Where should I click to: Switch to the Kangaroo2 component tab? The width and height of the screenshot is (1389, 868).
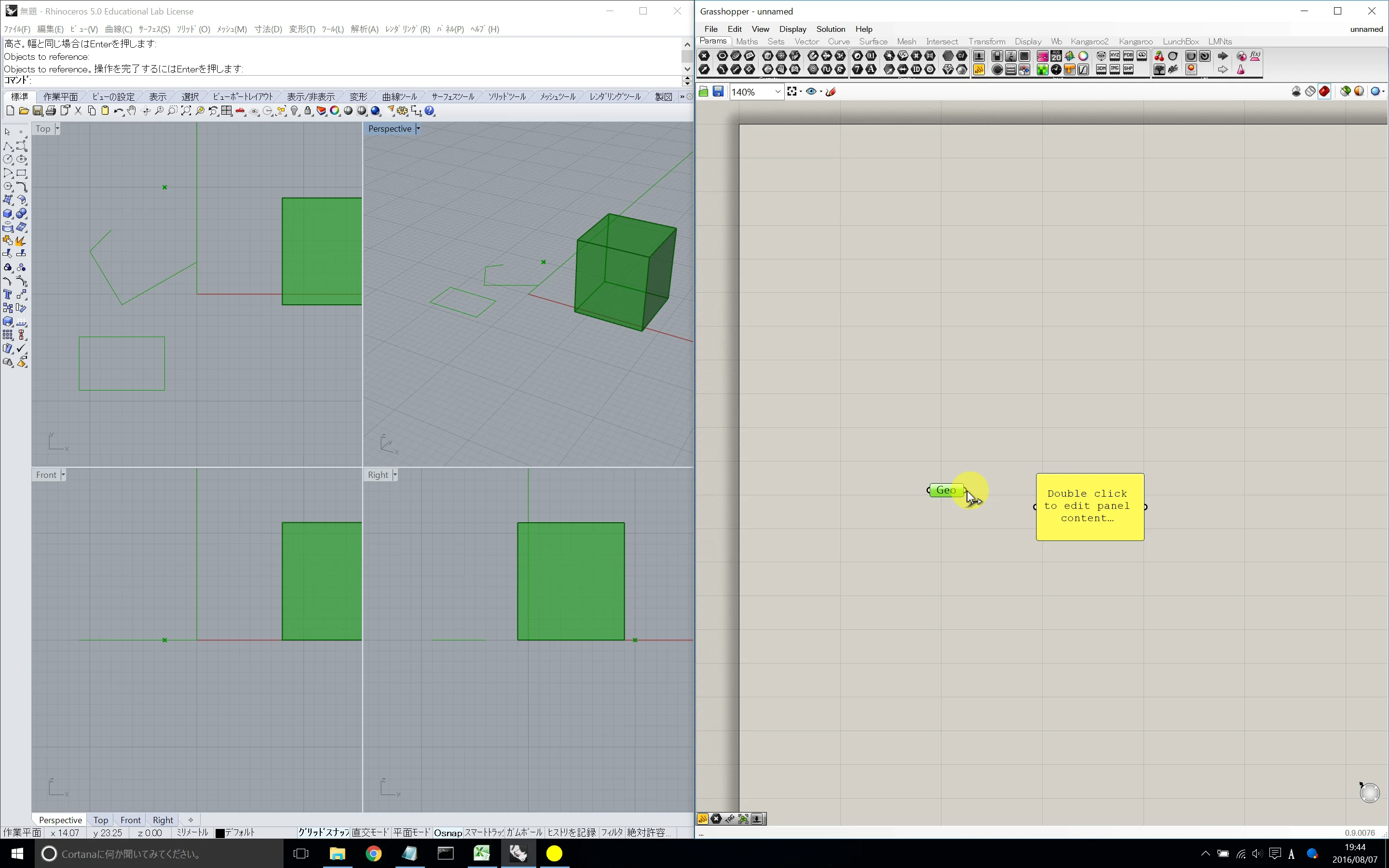1089,41
